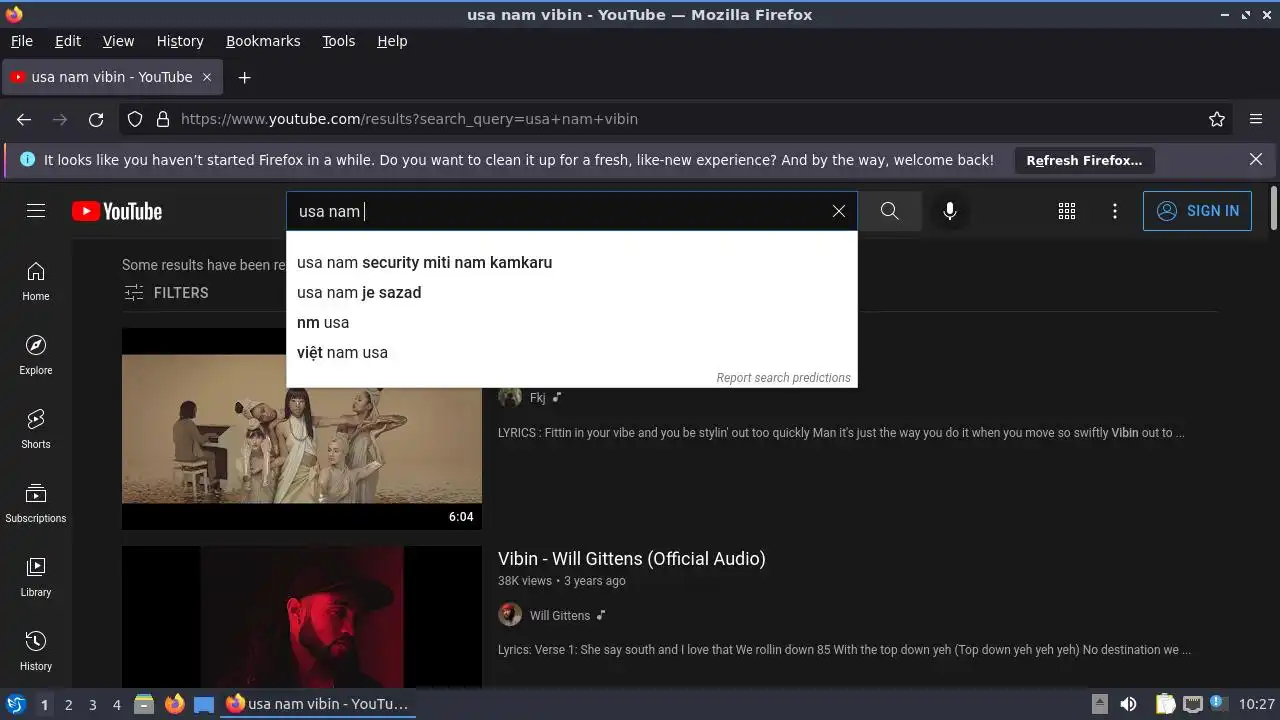Open the Tools menu
Viewport: 1280px width, 720px height.
339,41
